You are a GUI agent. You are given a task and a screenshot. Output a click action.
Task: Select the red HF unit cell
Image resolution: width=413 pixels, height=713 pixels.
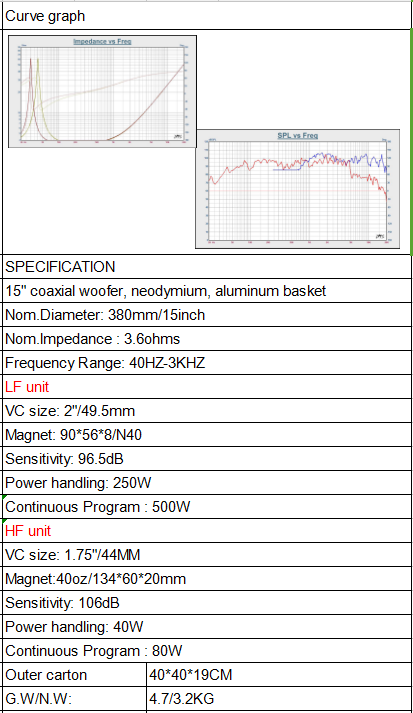point(207,531)
